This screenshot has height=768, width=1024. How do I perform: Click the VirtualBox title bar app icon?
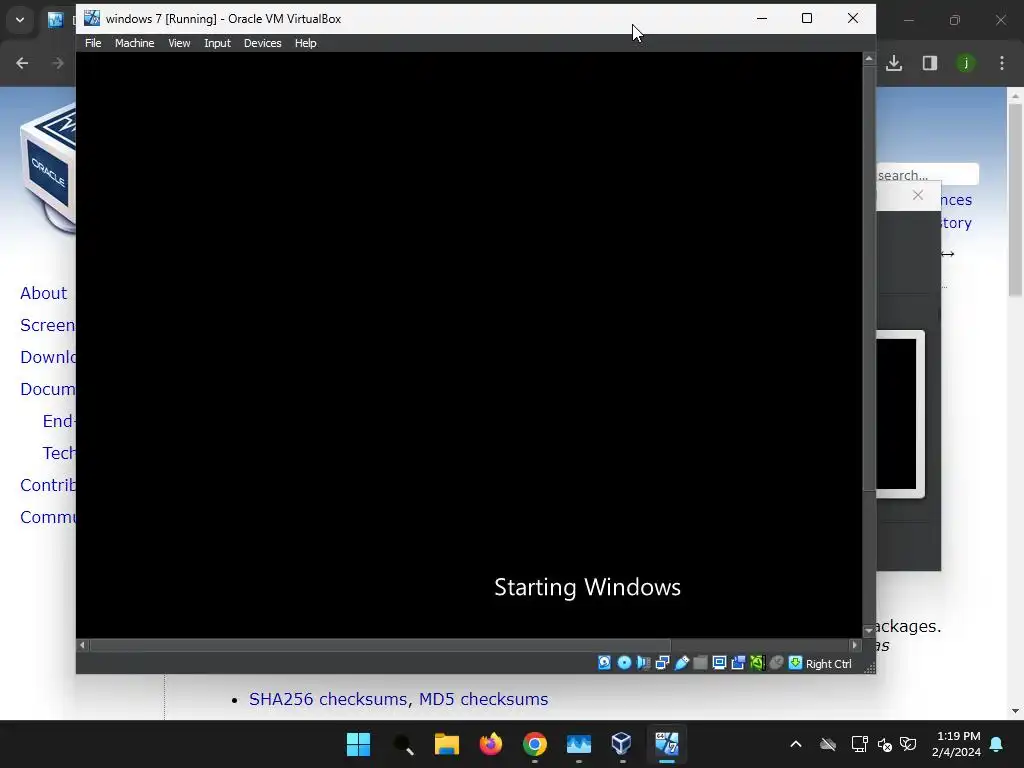tap(92, 18)
